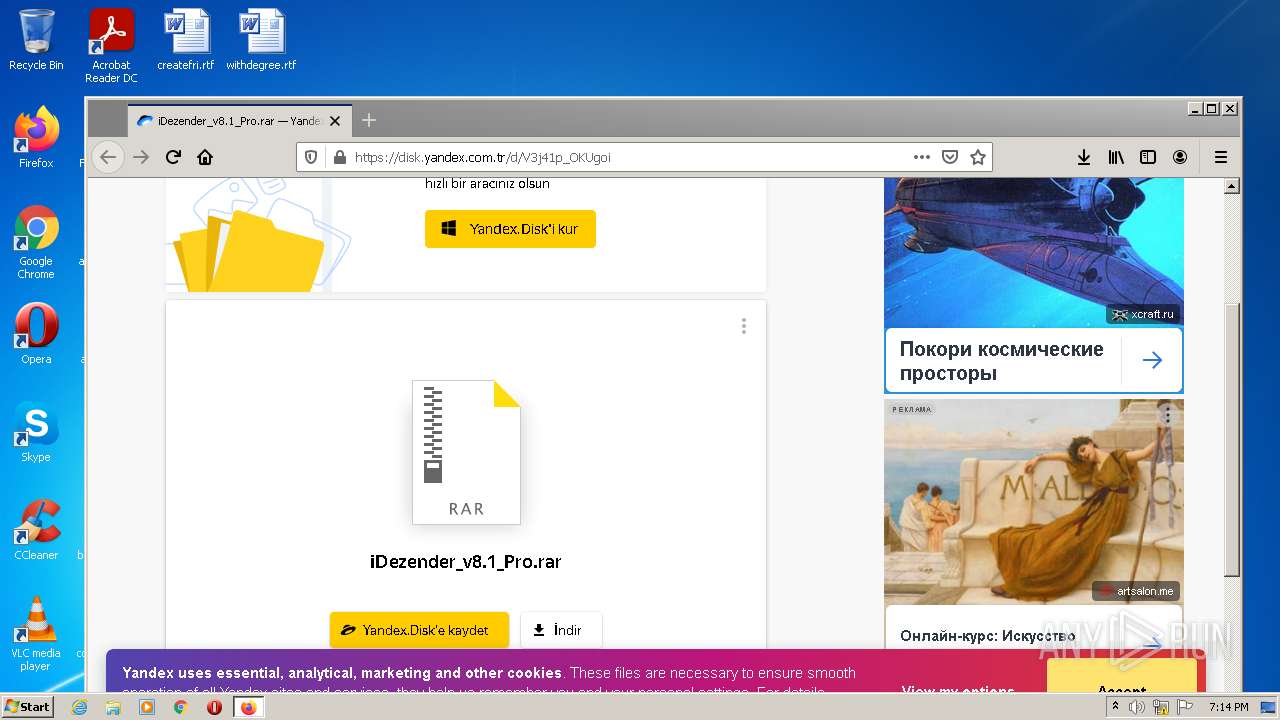Open Acrobat Reader DC desktop shortcut
The width and height of the screenshot is (1280, 720).
pyautogui.click(x=111, y=47)
